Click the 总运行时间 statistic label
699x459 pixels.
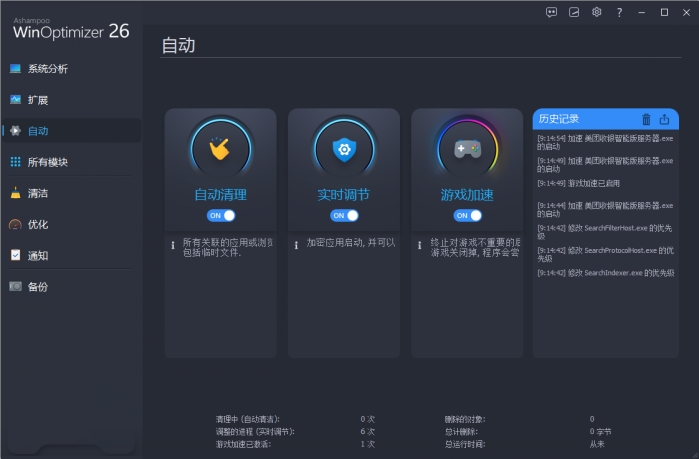point(465,444)
